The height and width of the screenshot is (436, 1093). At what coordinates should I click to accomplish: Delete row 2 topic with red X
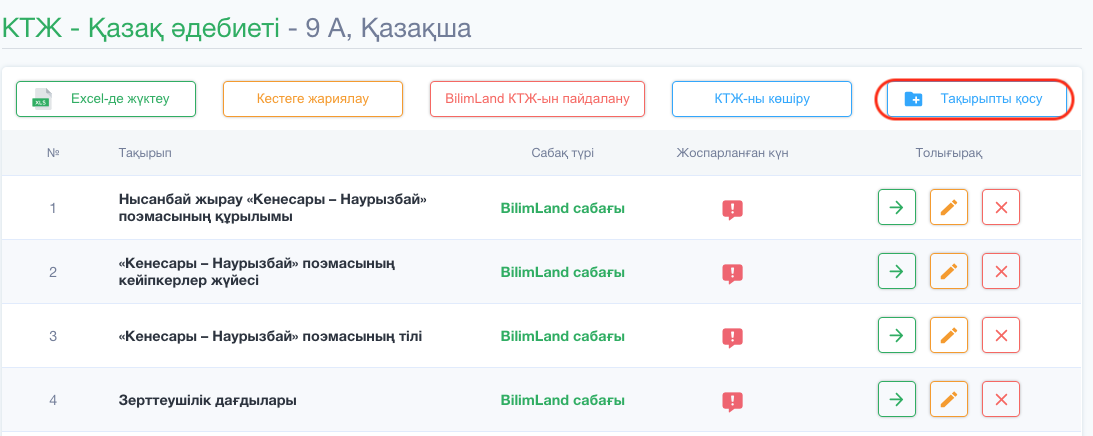pos(1001,271)
